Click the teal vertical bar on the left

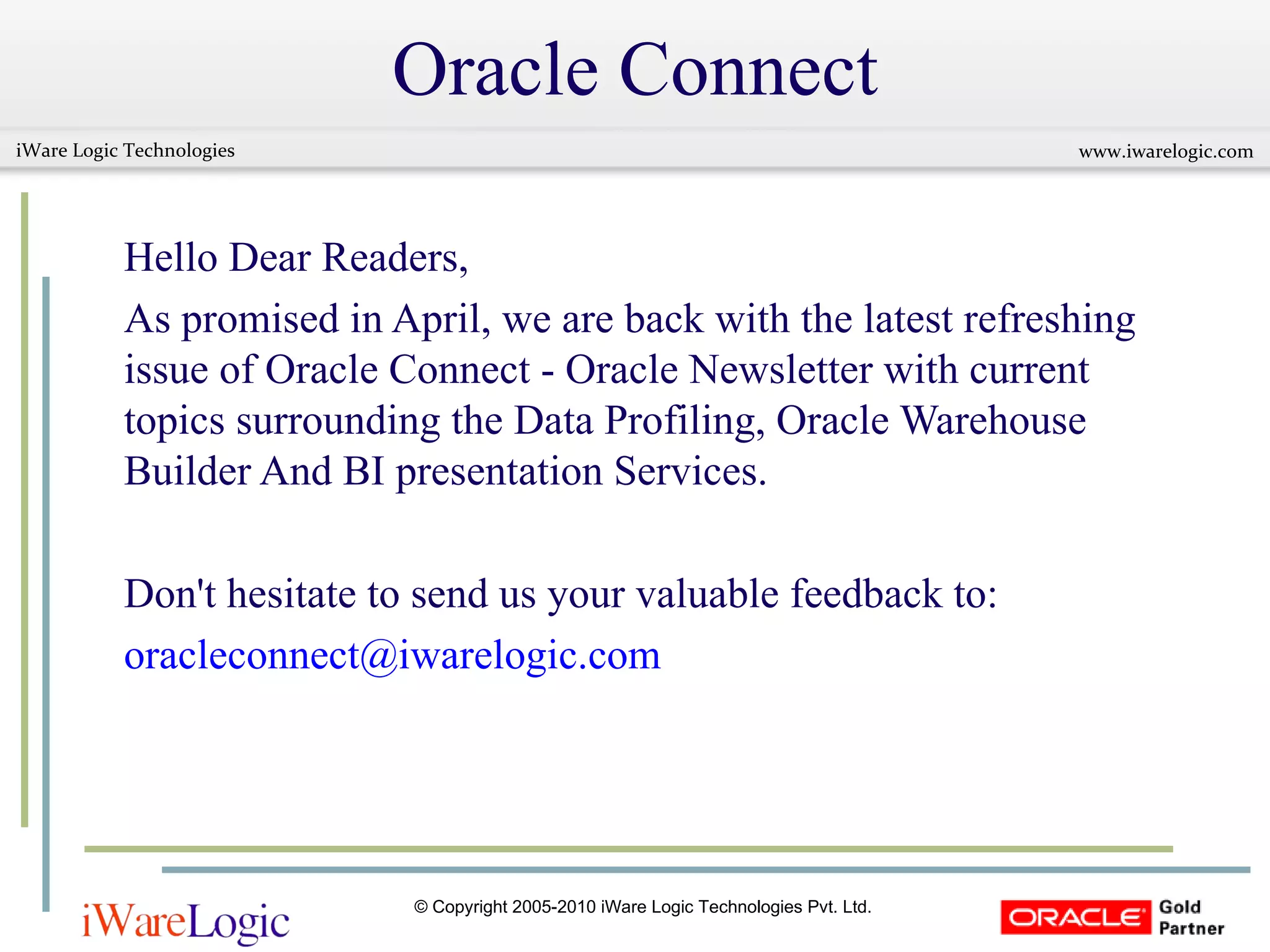point(46,595)
